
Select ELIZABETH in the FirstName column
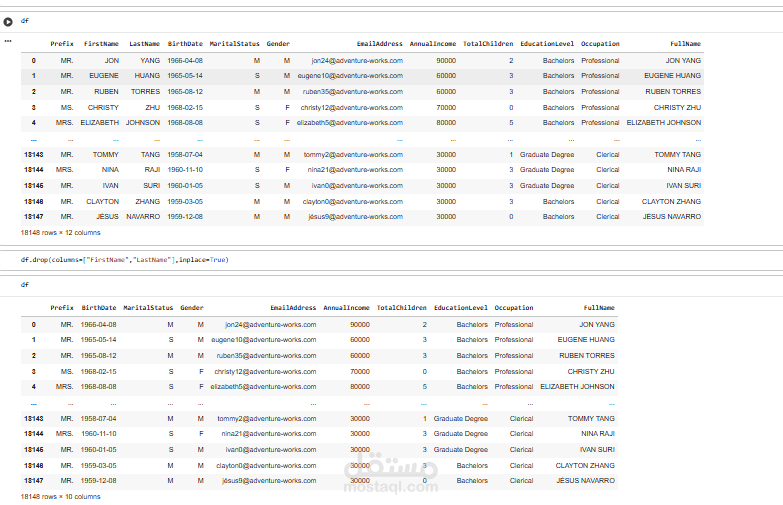click(x=100, y=123)
